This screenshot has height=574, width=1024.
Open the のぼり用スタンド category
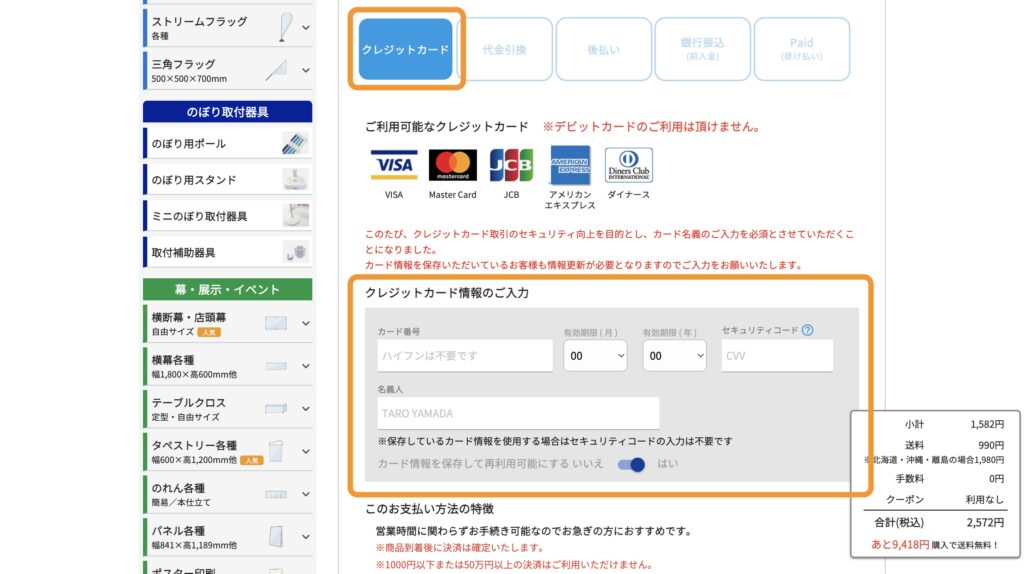(227, 180)
